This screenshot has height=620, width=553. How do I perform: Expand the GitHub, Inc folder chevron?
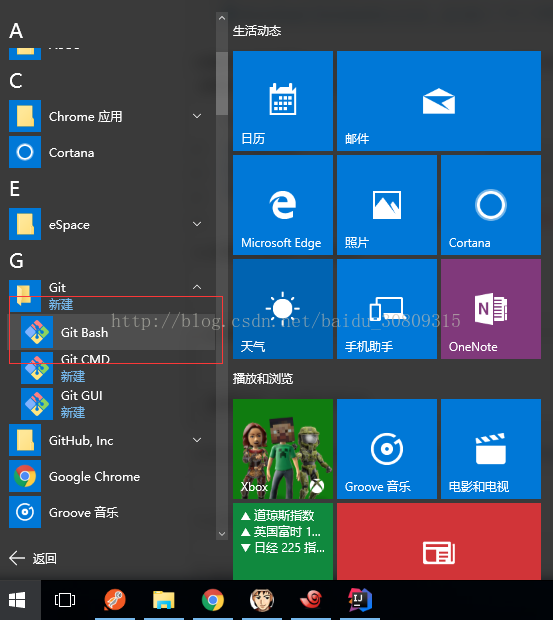(197, 440)
